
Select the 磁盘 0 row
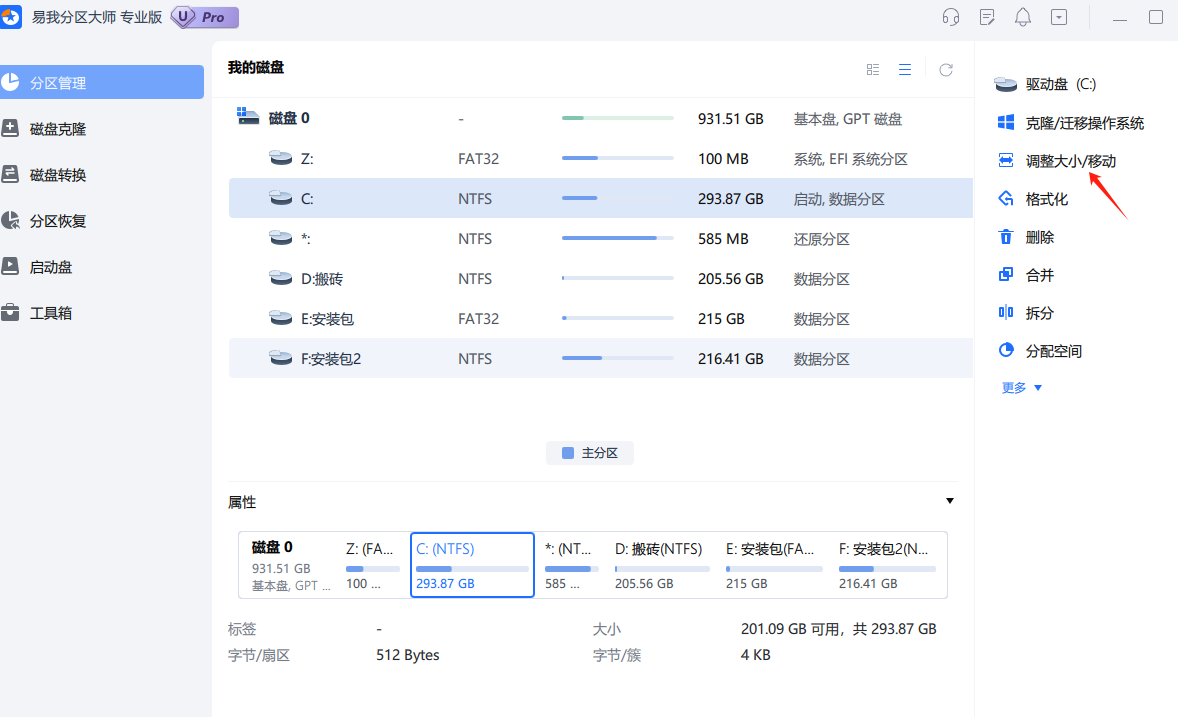coord(600,118)
